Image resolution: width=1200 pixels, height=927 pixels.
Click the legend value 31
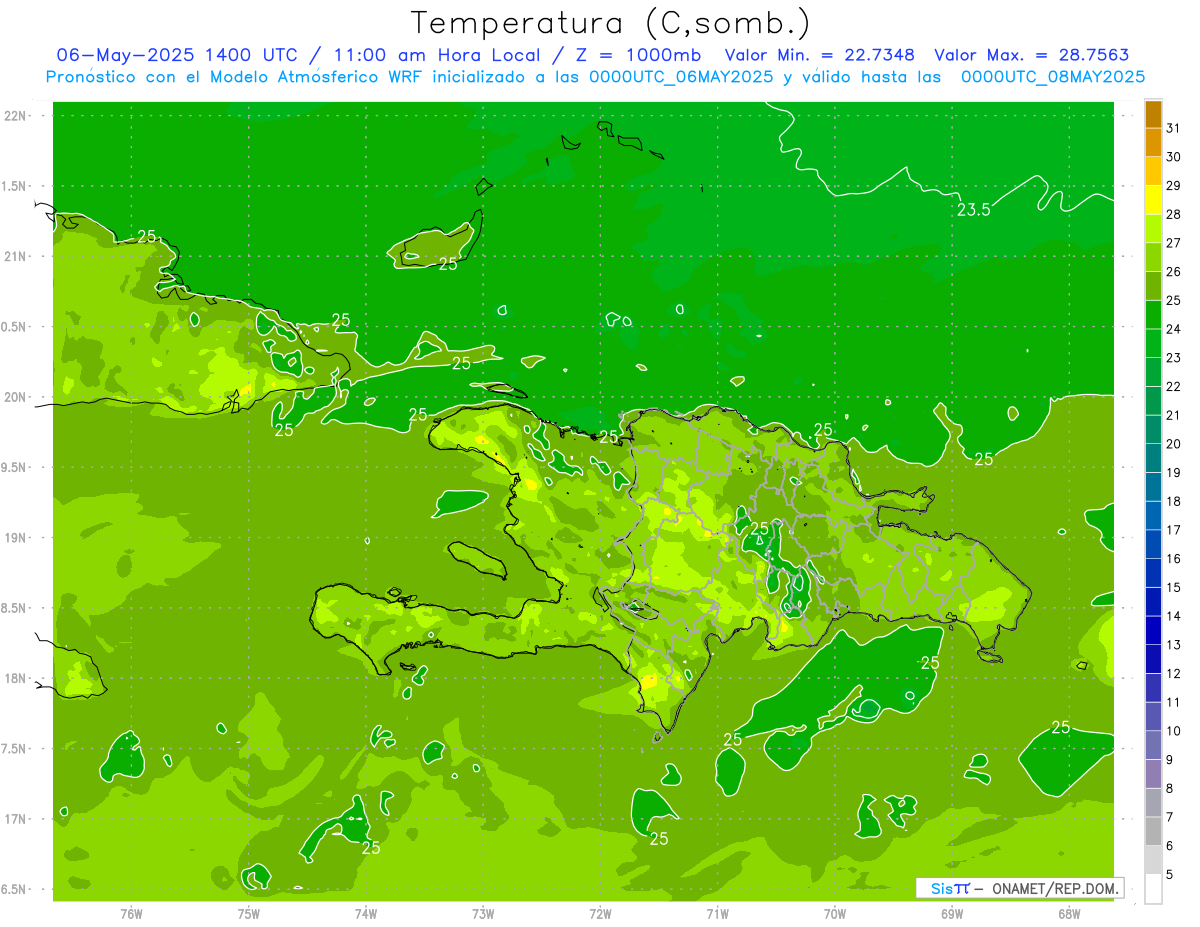pyautogui.click(x=1174, y=128)
